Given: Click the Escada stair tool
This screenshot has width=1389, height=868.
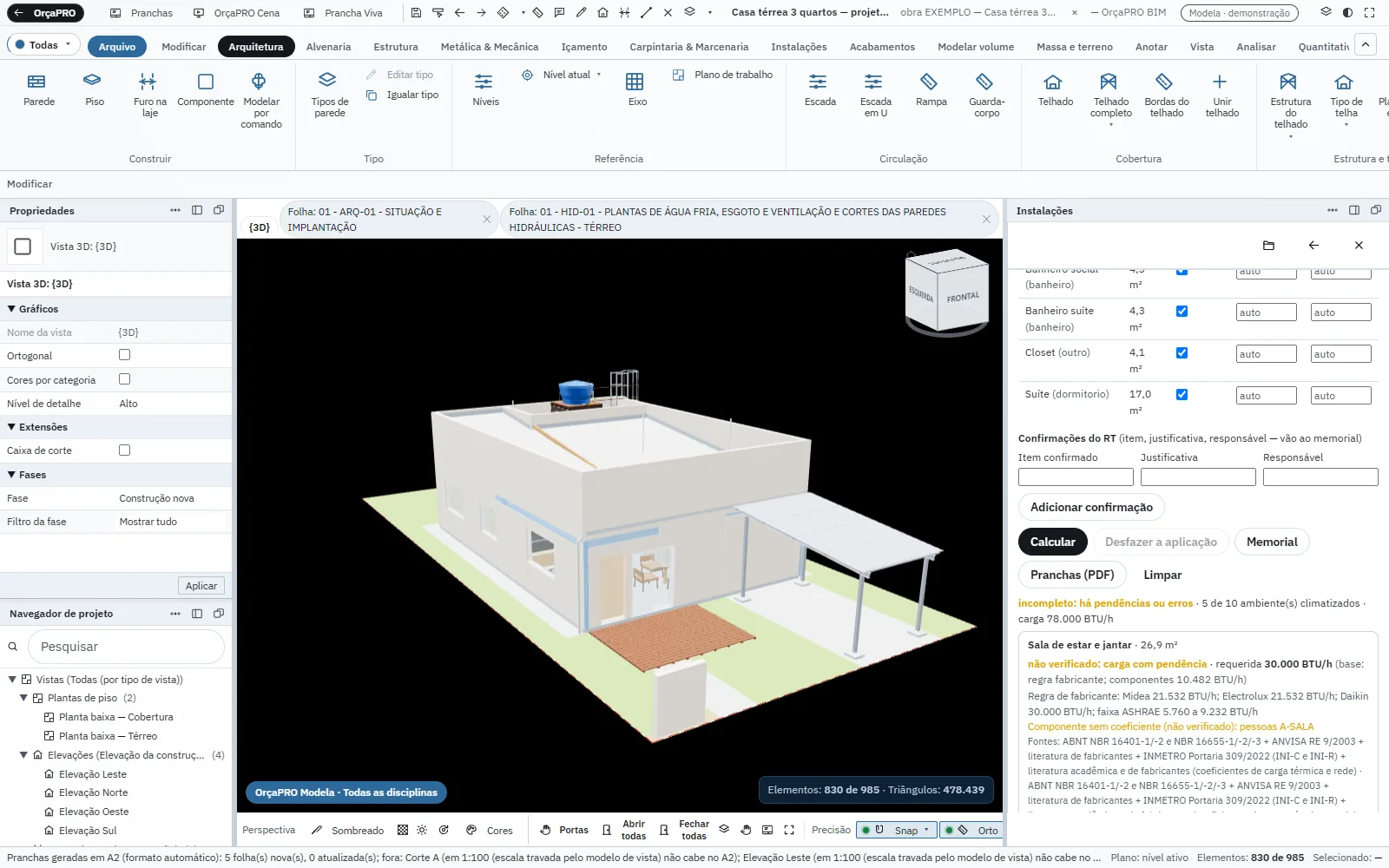Looking at the screenshot, I should [820, 90].
